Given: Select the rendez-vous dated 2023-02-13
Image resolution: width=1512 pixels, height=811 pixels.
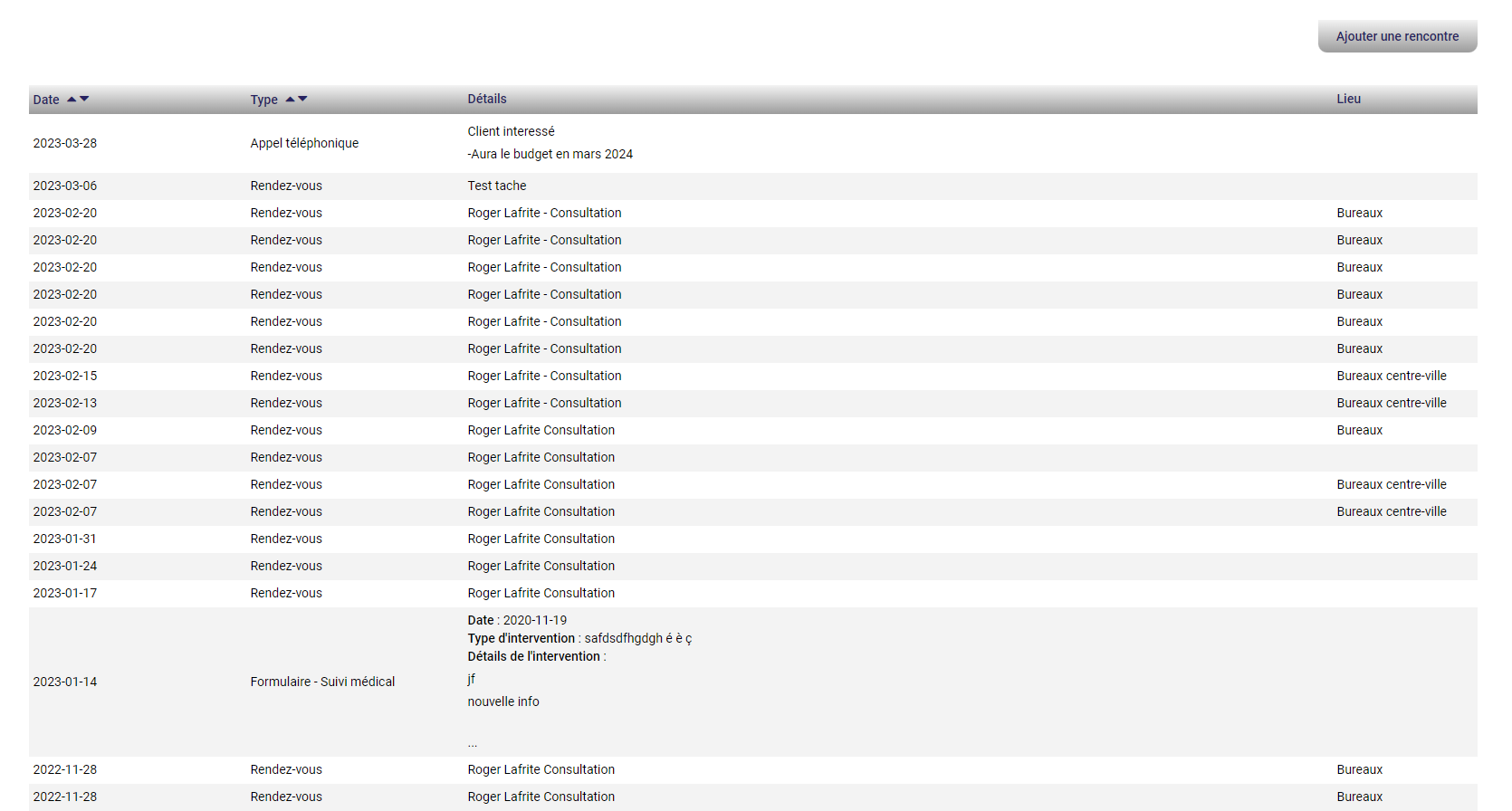Looking at the screenshot, I should (x=65, y=403).
